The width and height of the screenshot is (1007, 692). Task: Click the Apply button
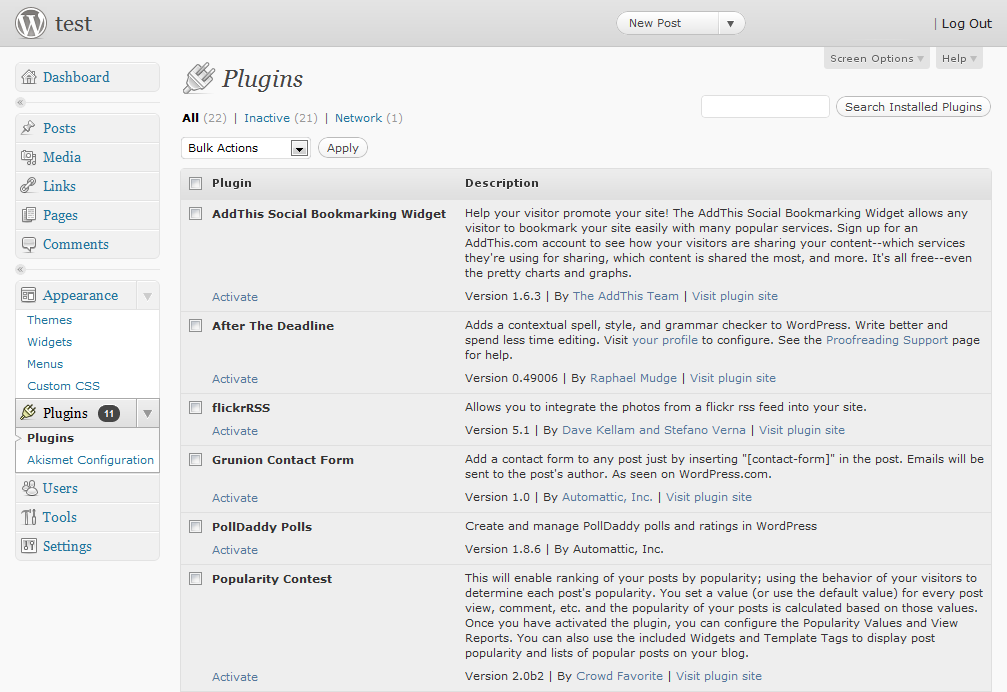click(x=343, y=148)
